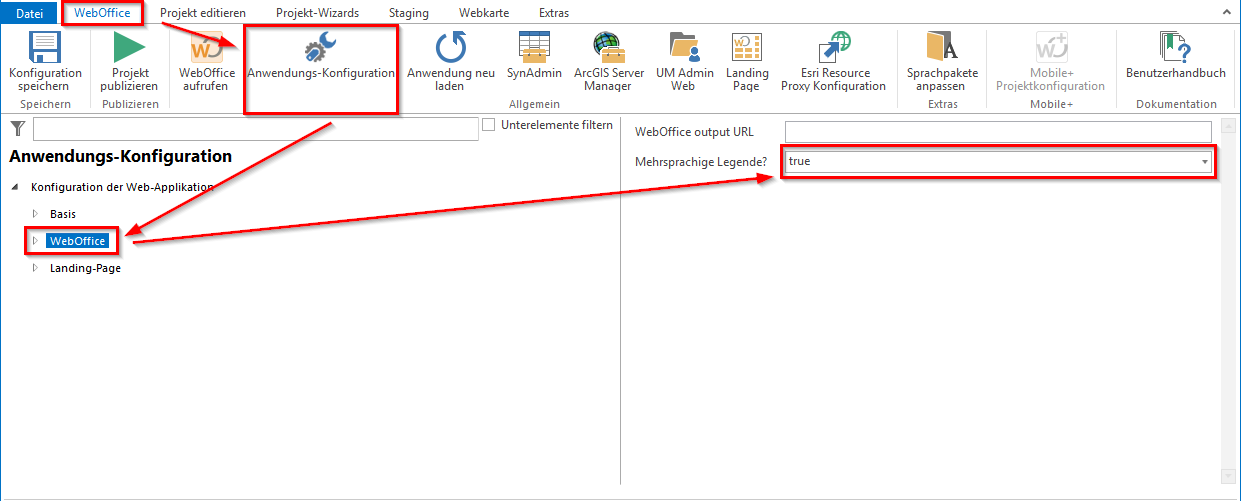The height and width of the screenshot is (501, 1241).
Task: Open ArcGIS Server Manager icon
Action: pyautogui.click(x=608, y=47)
